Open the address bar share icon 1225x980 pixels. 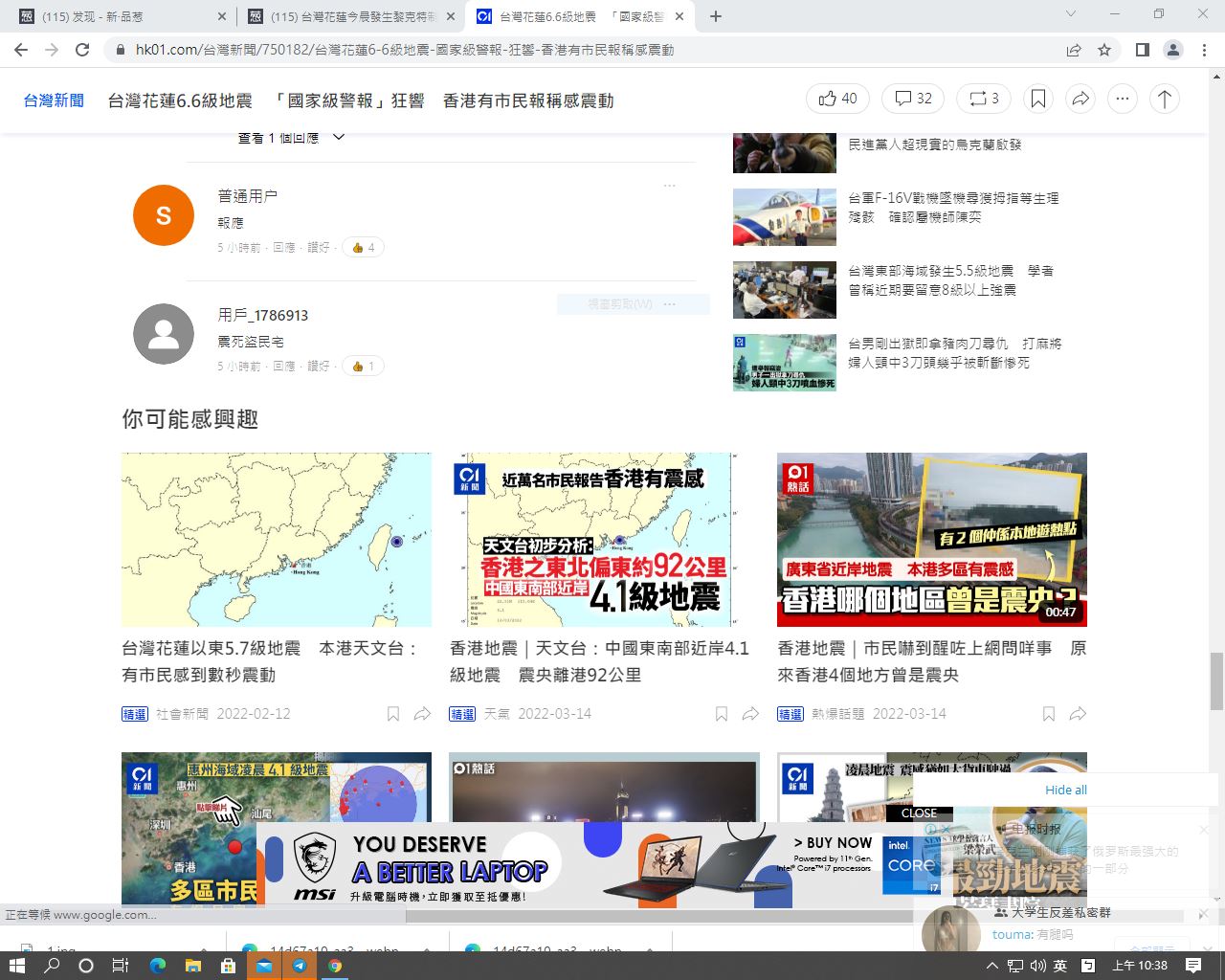(x=1074, y=50)
